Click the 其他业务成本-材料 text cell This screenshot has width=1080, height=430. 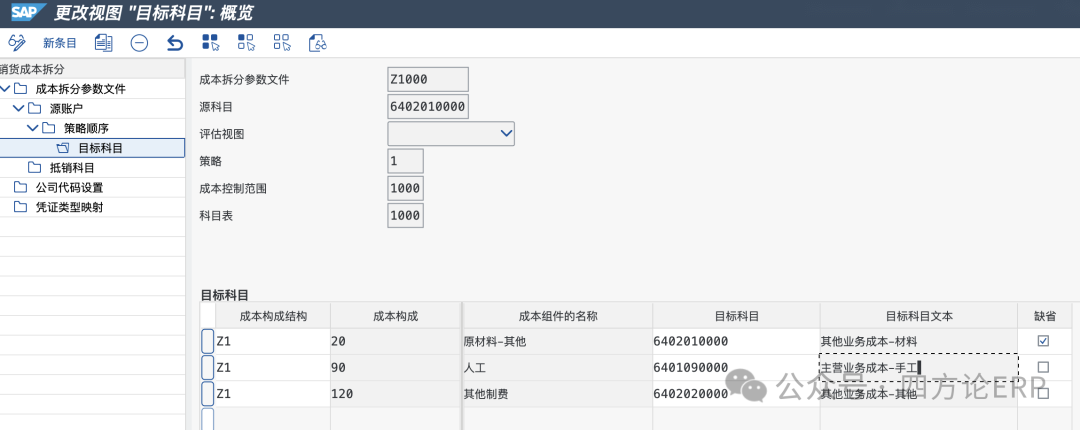coord(919,341)
